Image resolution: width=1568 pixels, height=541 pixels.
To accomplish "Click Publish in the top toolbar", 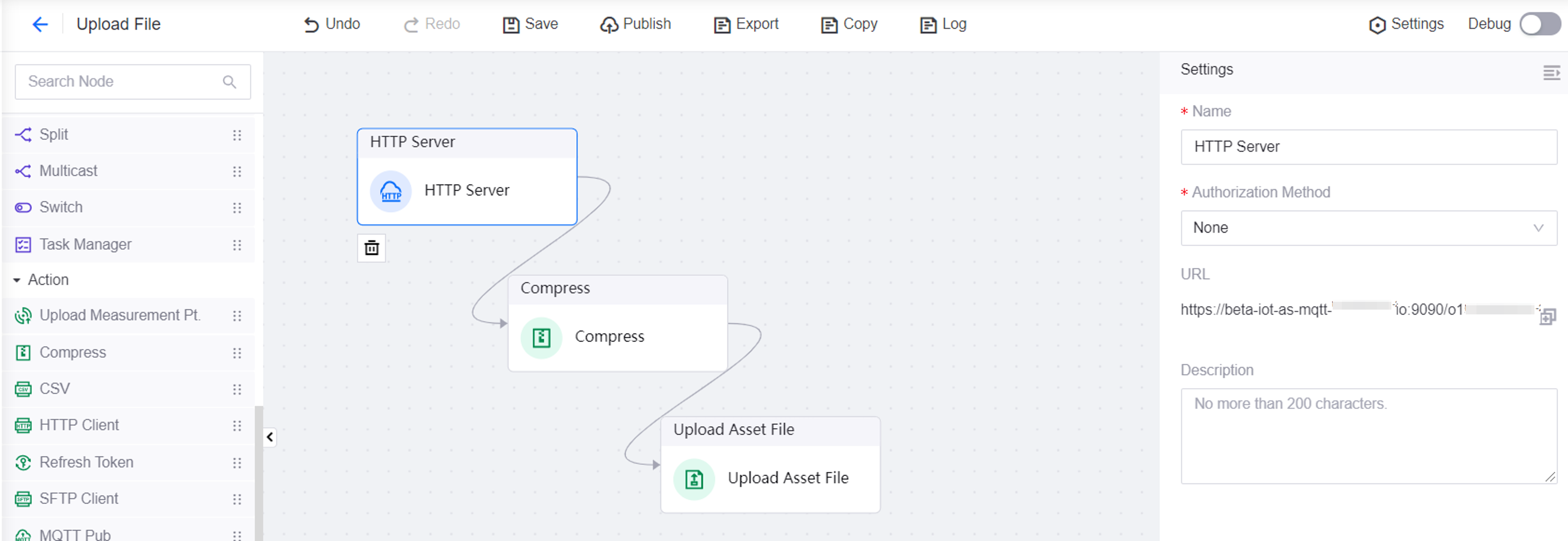I will (635, 24).
